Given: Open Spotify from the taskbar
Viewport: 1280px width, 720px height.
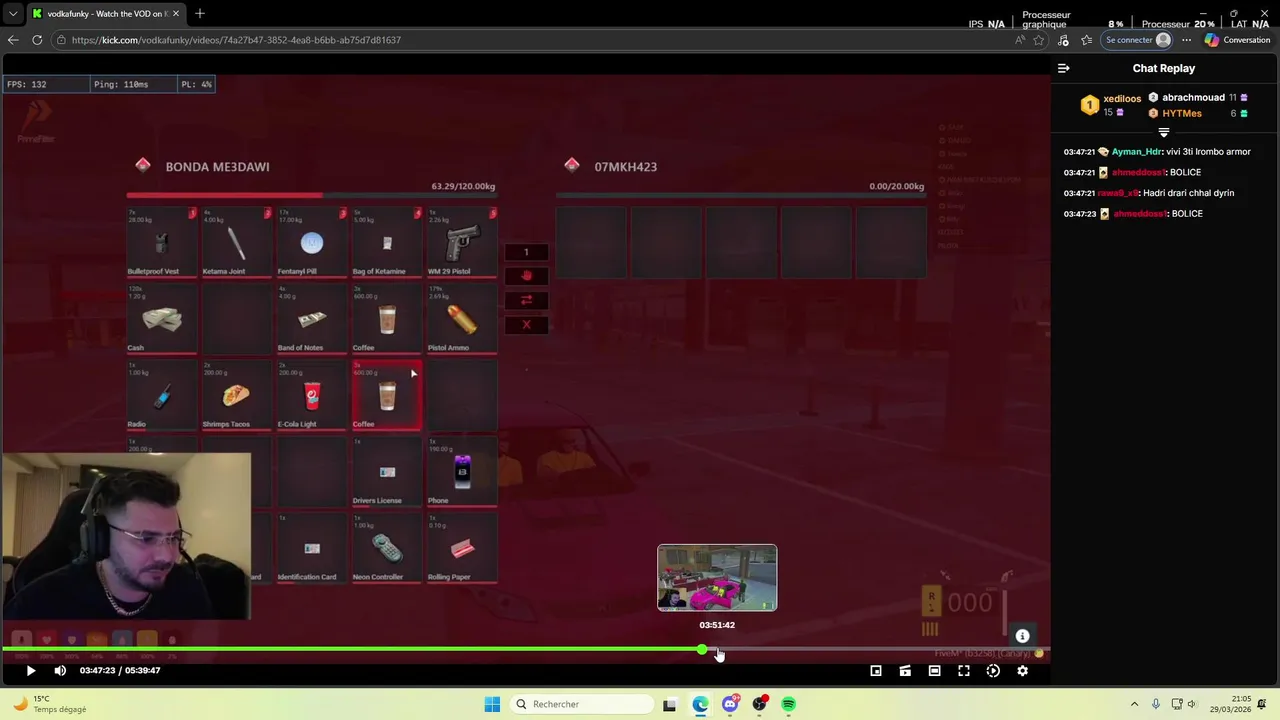Looking at the screenshot, I should tap(789, 704).
